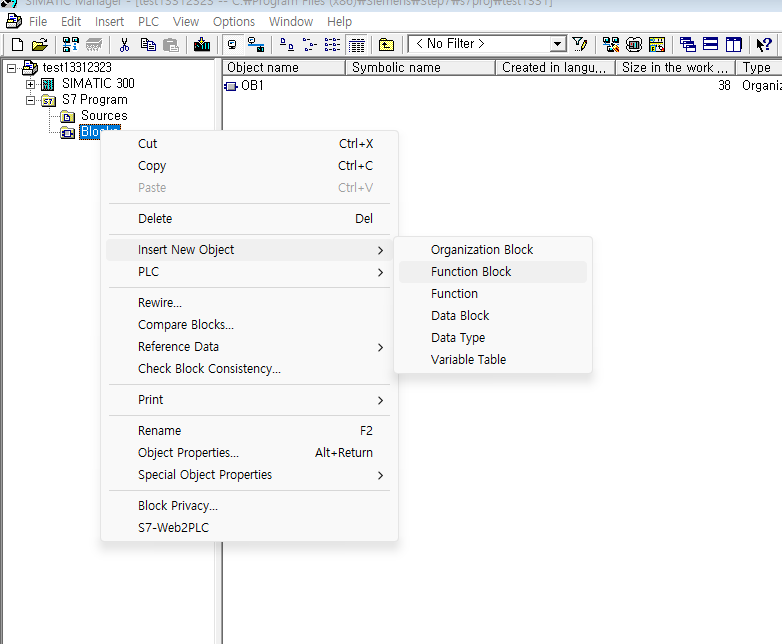Click the Accessible Nodes toolbar icon

point(70,44)
